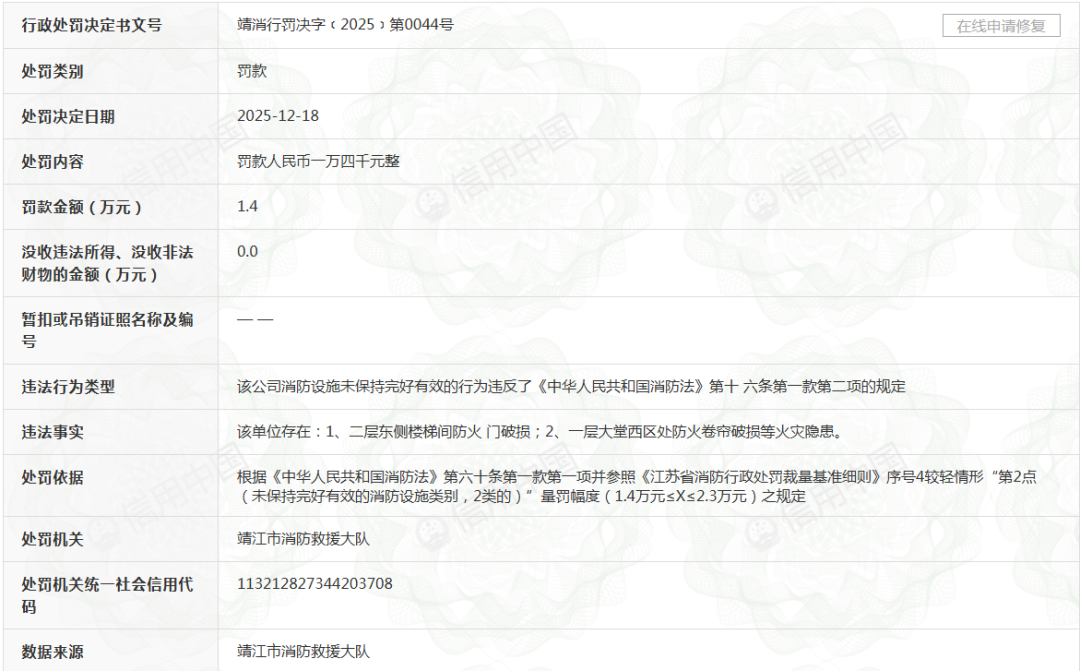Image resolution: width=1080 pixels, height=671 pixels.
Task: Select 靖江市消防救援大队 in the 处罚机关 row
Action: [303, 539]
